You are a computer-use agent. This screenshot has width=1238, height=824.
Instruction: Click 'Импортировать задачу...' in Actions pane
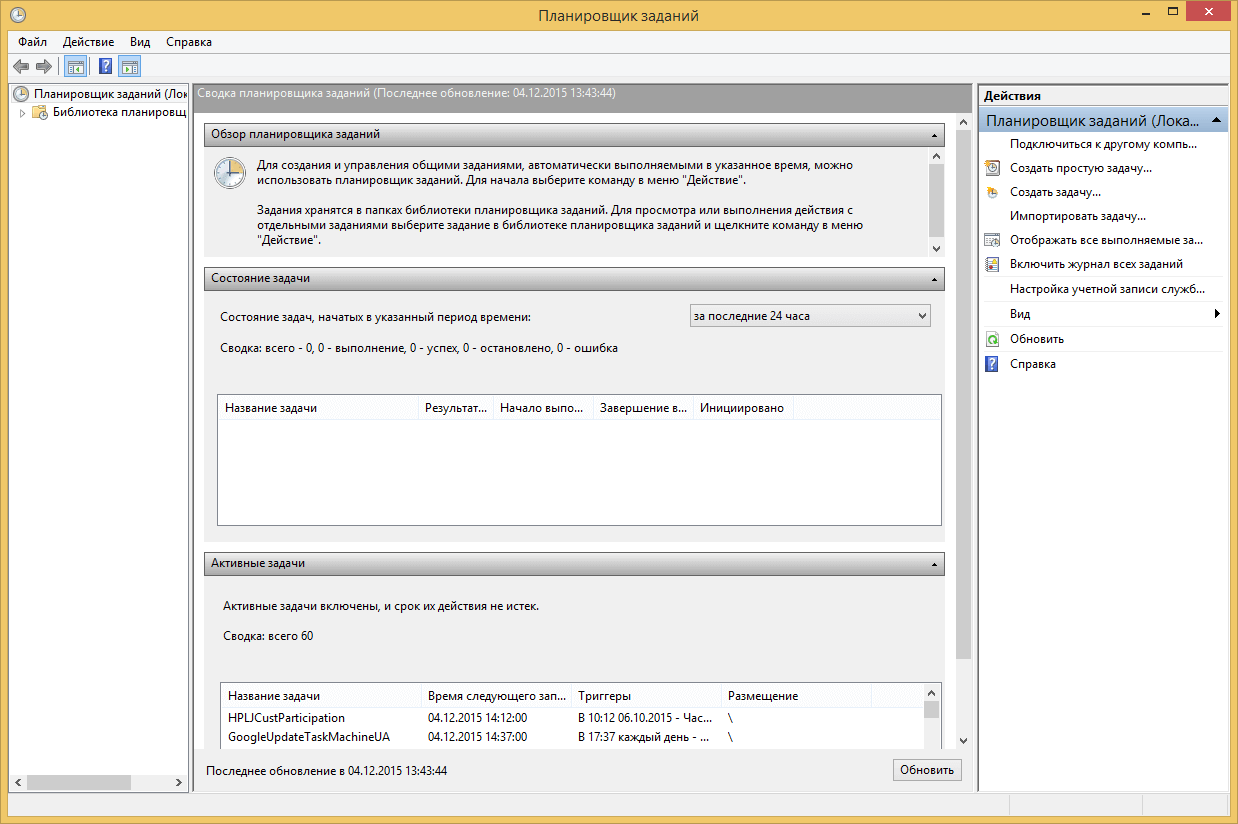pyautogui.click(x=1077, y=216)
